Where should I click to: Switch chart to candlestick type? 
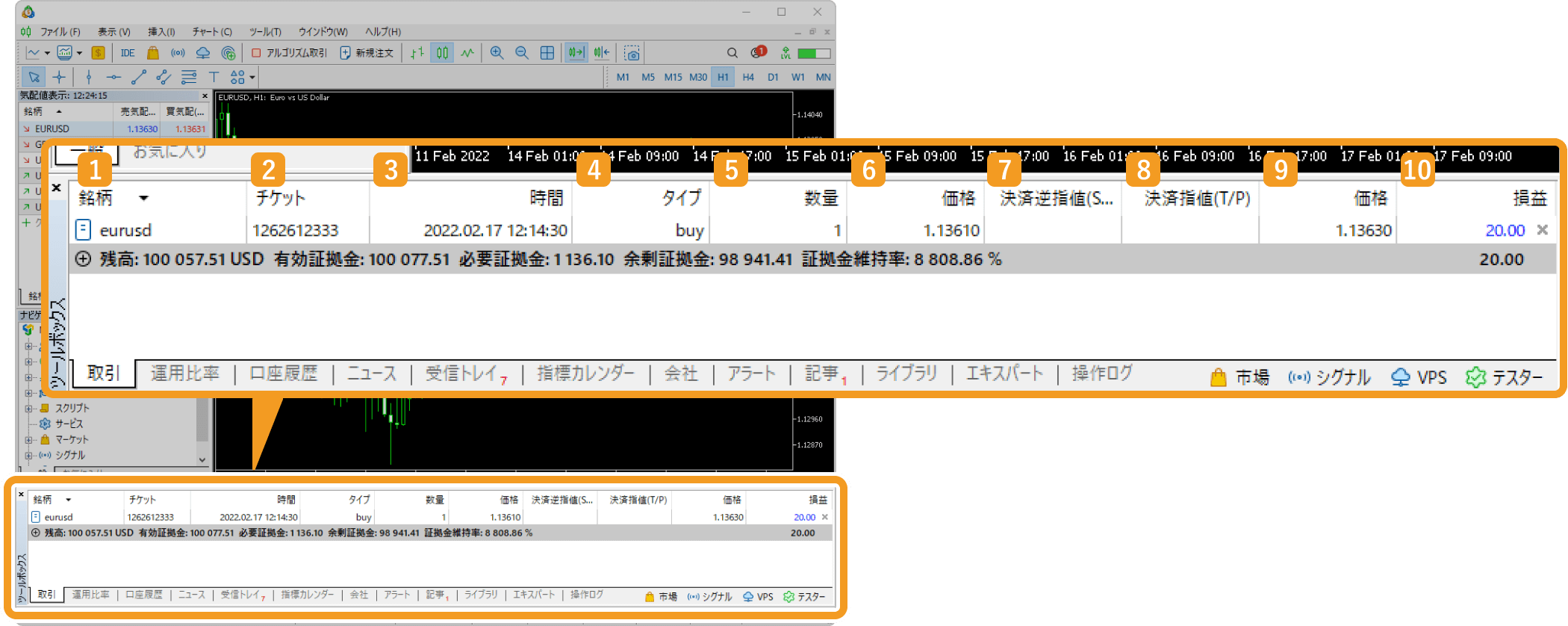tap(443, 53)
